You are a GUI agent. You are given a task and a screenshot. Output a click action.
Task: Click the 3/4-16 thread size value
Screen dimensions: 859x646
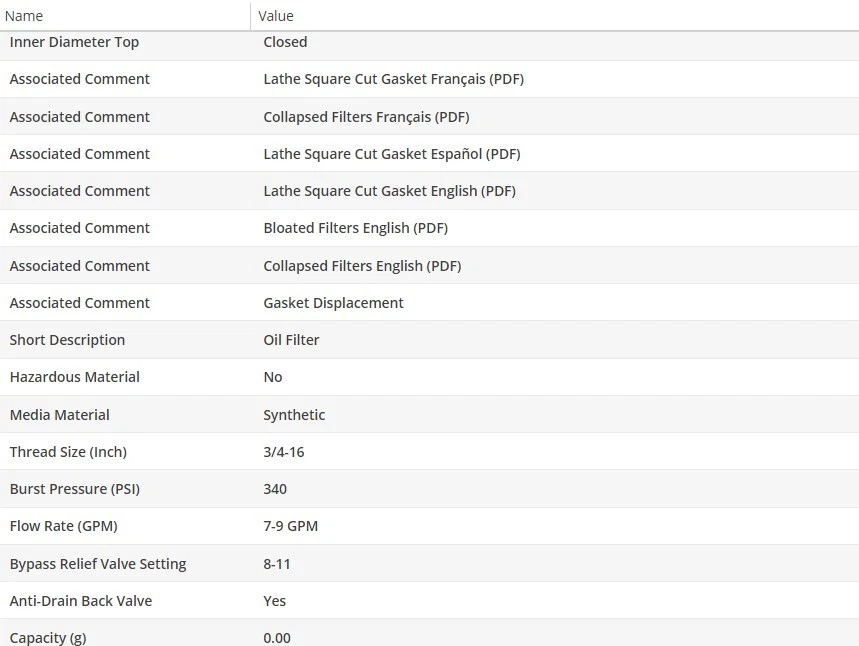pyautogui.click(x=283, y=452)
